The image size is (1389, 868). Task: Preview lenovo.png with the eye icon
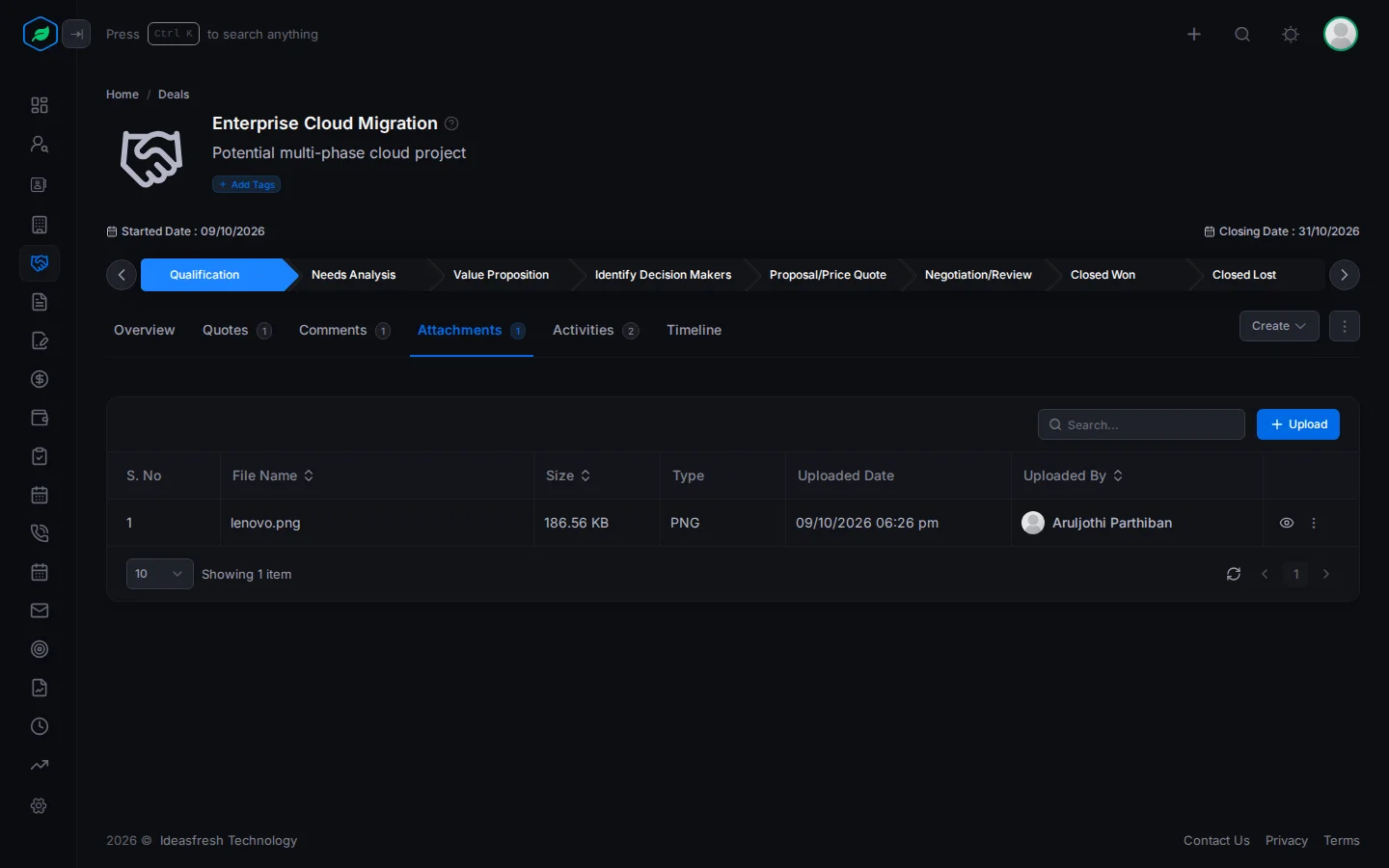click(x=1287, y=523)
